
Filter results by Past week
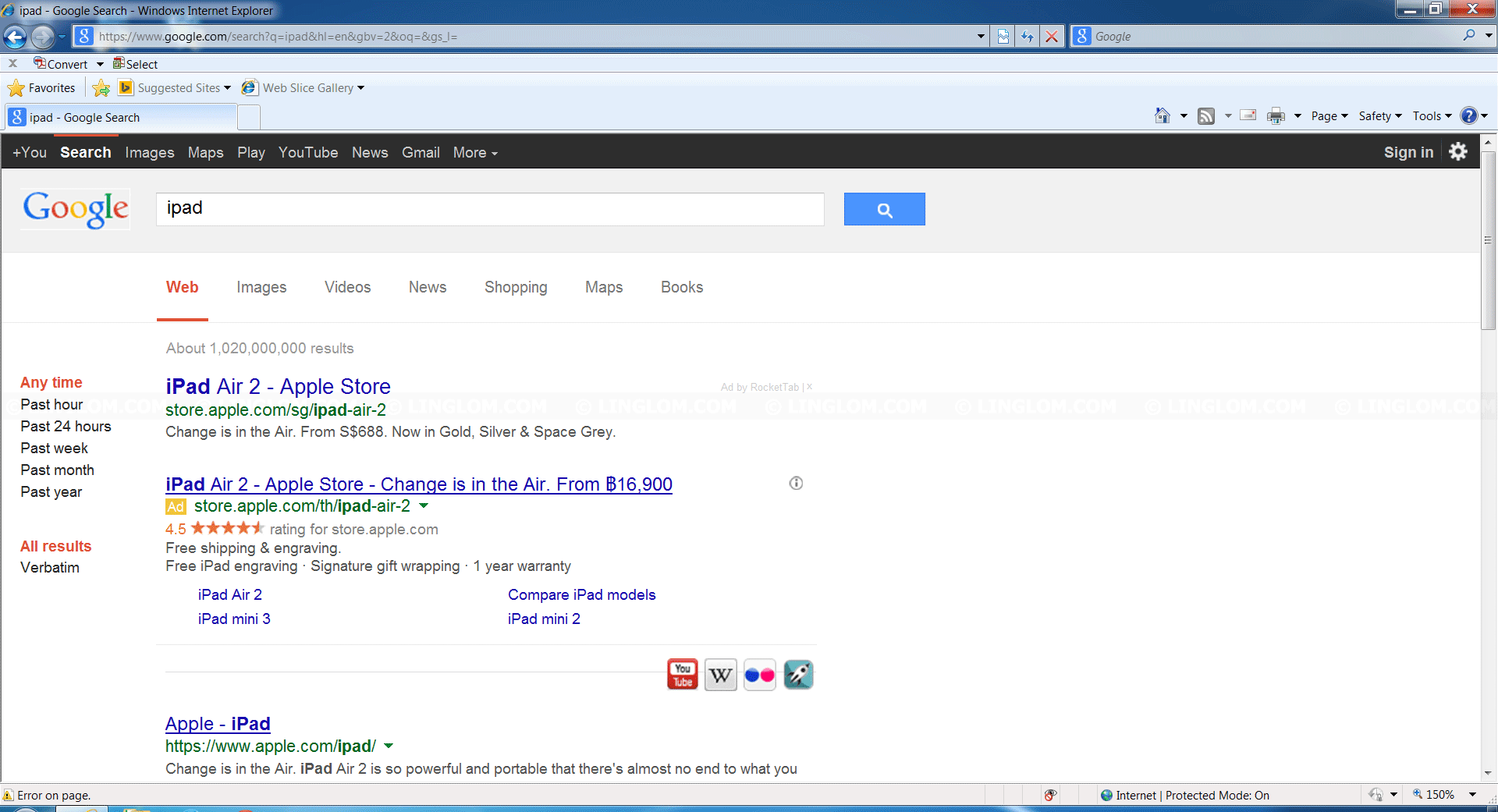tap(54, 448)
